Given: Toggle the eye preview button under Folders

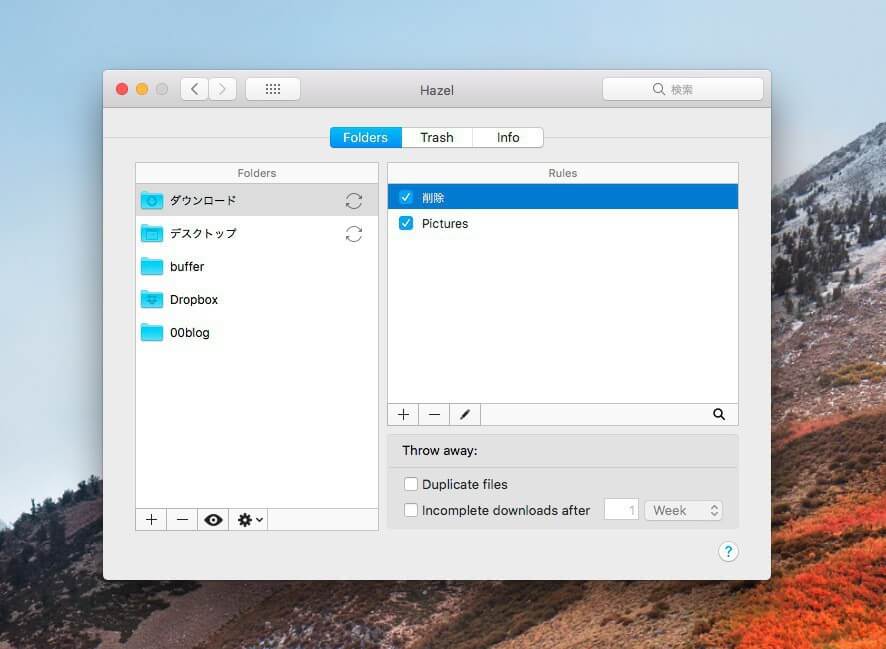Looking at the screenshot, I should pyautogui.click(x=213, y=520).
